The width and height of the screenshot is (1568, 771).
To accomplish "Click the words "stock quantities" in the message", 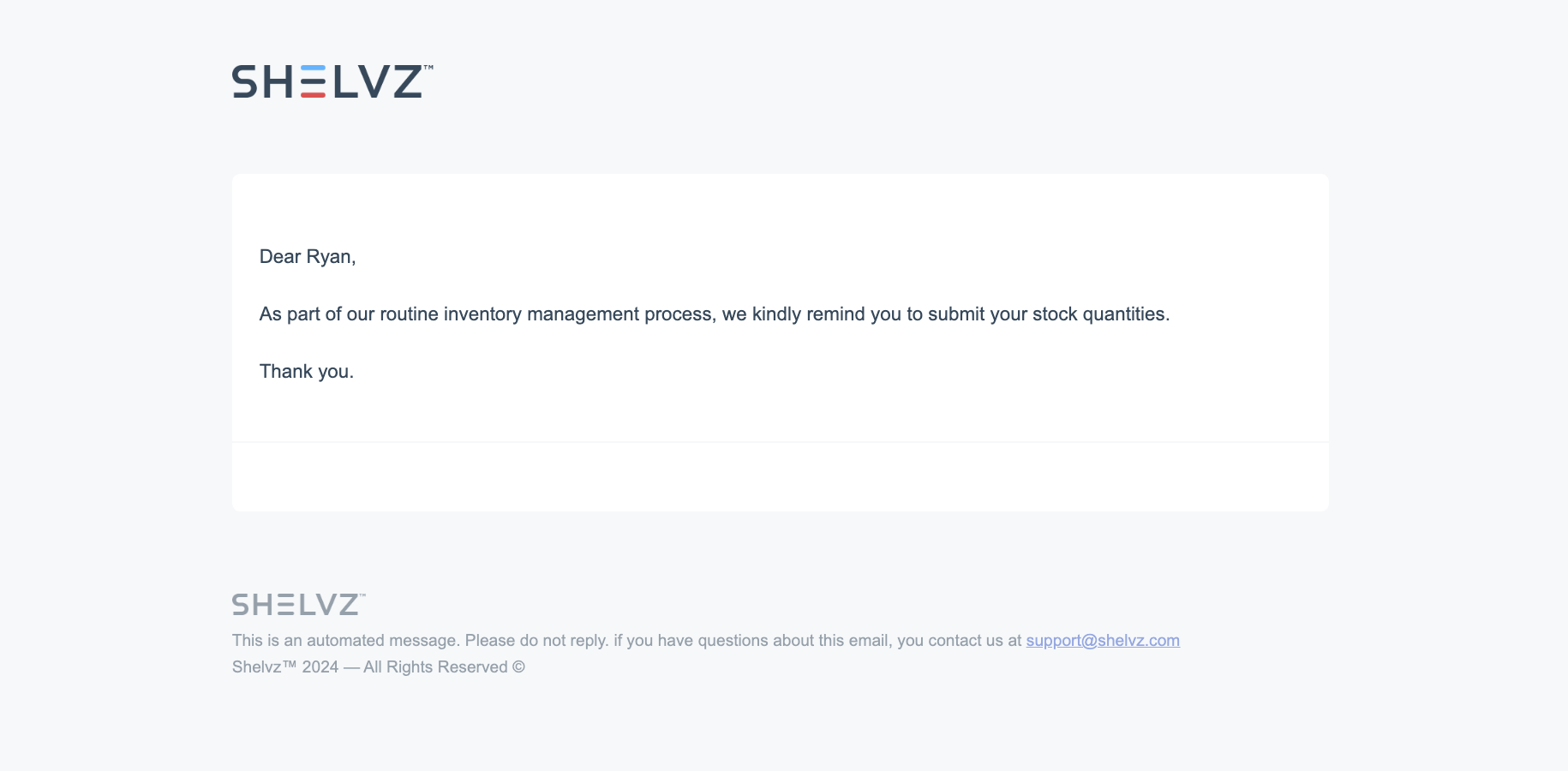I will pos(1099,314).
